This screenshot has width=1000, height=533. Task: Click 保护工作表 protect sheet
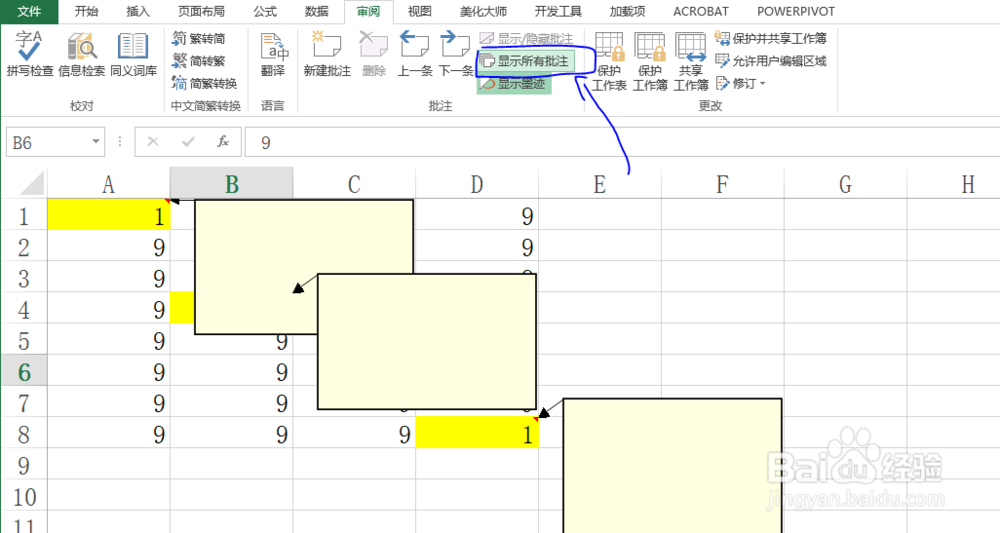pyautogui.click(x=609, y=62)
